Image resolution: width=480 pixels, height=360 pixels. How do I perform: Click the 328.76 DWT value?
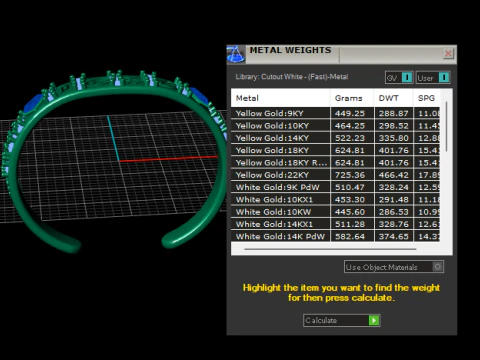click(394, 224)
